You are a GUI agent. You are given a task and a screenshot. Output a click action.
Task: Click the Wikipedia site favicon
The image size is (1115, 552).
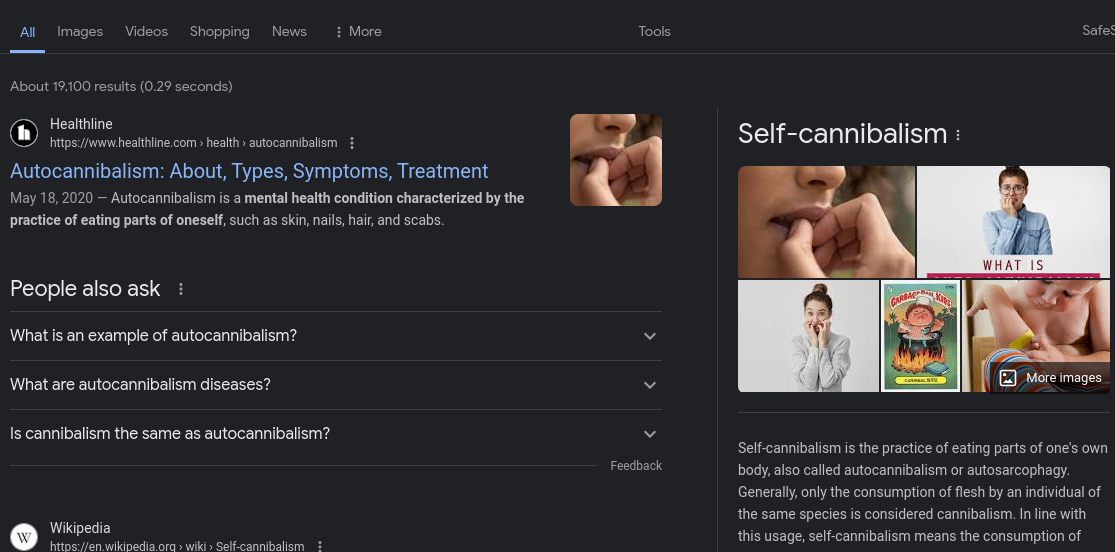25,537
